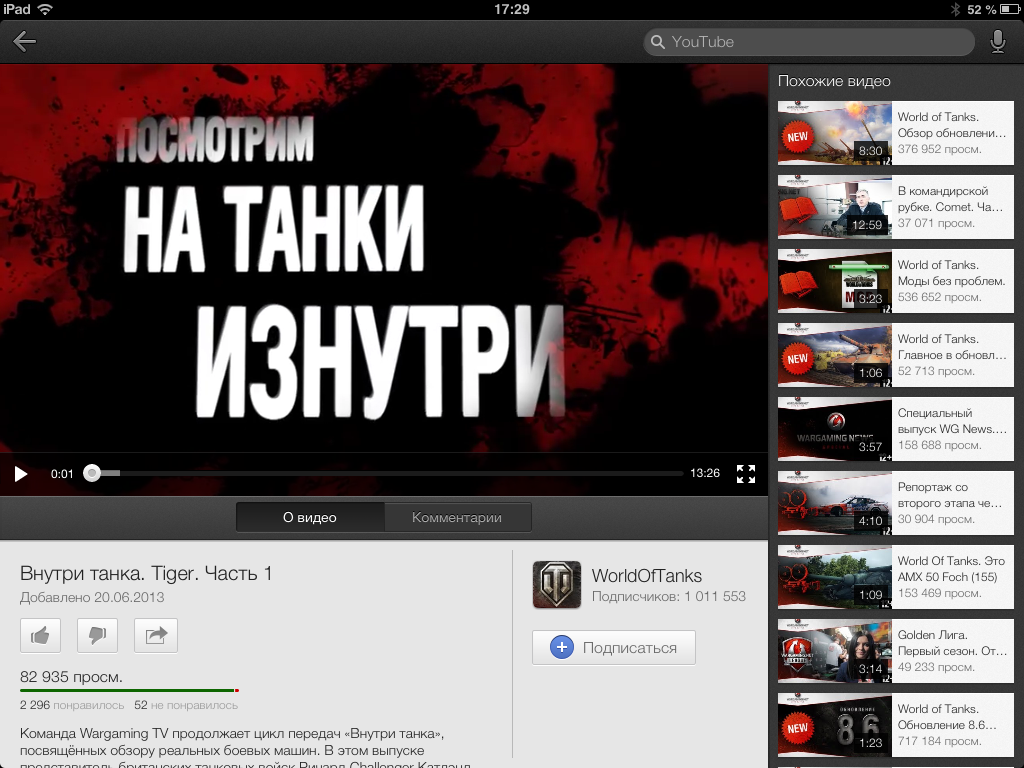Tap the microphone voice search icon

tap(997, 42)
